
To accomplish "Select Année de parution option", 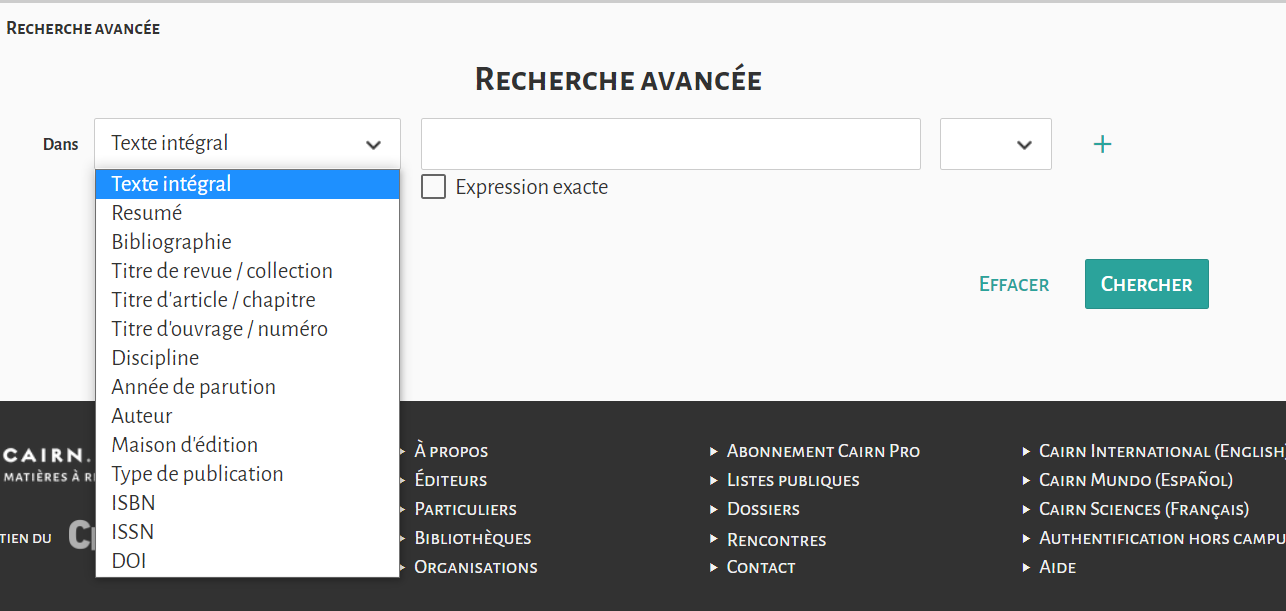I will tap(193, 387).
